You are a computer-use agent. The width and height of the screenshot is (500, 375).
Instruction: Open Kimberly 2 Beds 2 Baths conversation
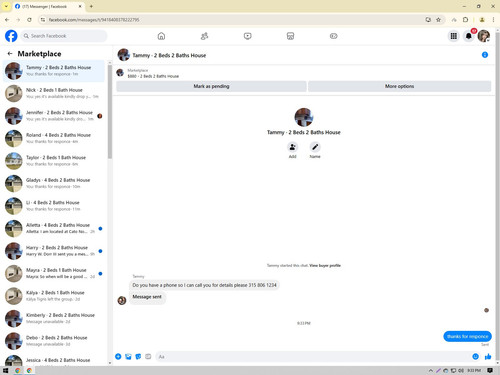(54, 318)
